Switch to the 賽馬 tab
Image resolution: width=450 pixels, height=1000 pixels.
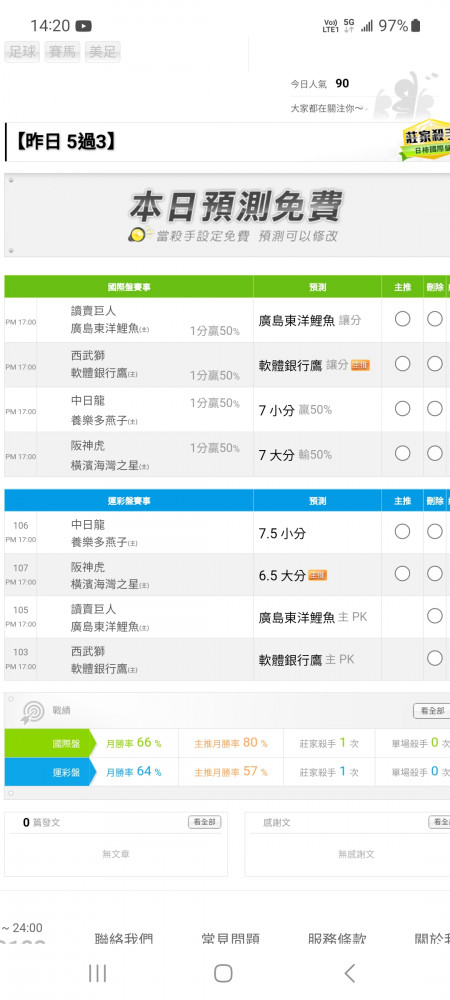62,52
